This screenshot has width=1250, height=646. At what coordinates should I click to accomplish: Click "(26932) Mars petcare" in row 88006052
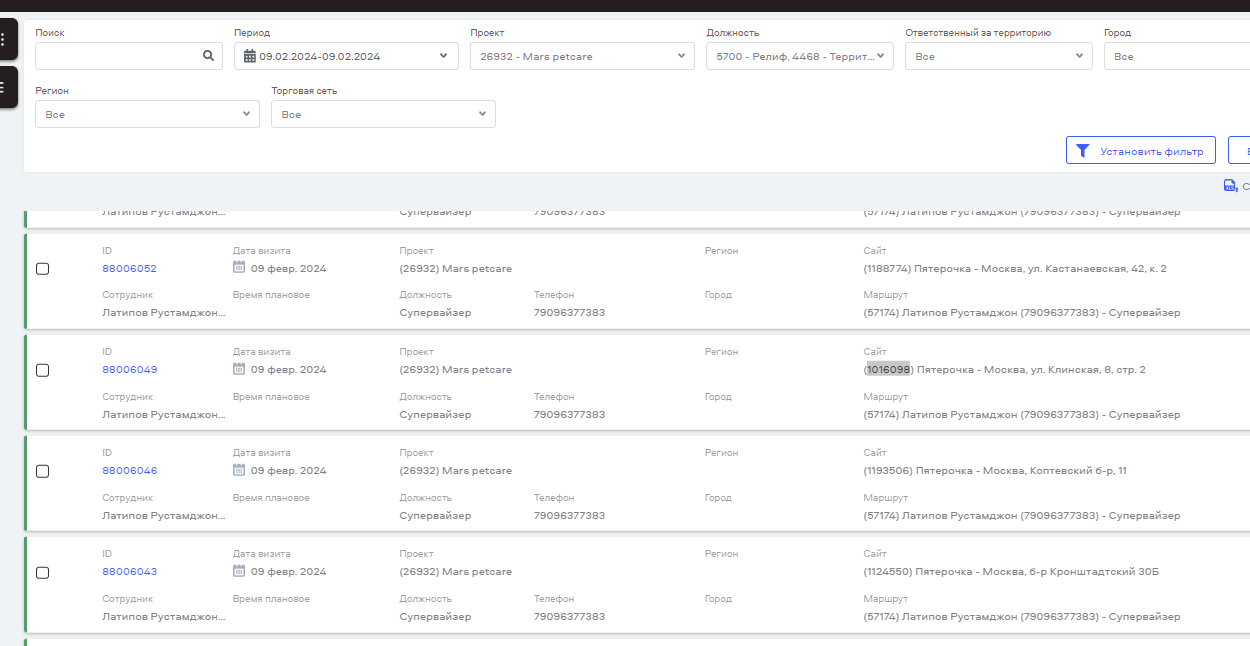click(x=455, y=268)
